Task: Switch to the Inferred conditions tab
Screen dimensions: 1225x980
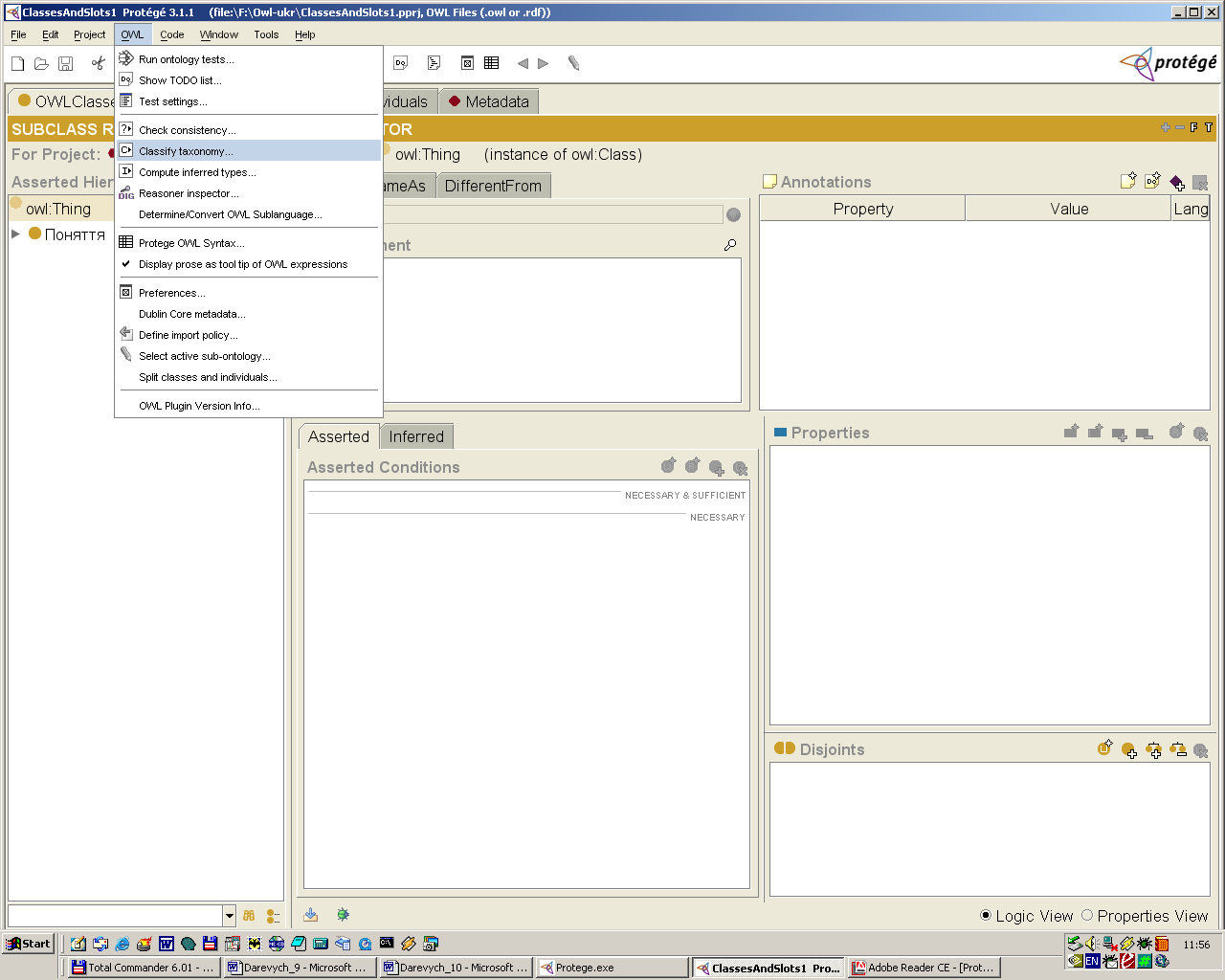Action: (416, 436)
